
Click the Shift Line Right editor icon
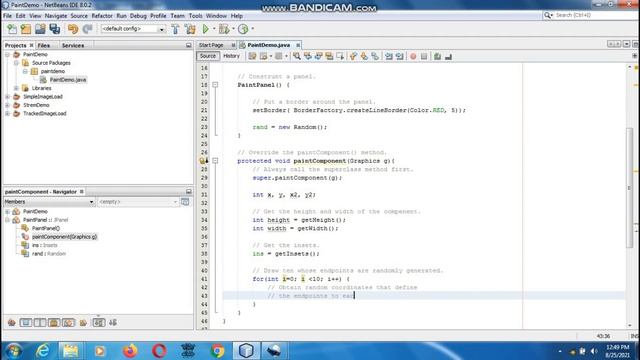coord(400,56)
